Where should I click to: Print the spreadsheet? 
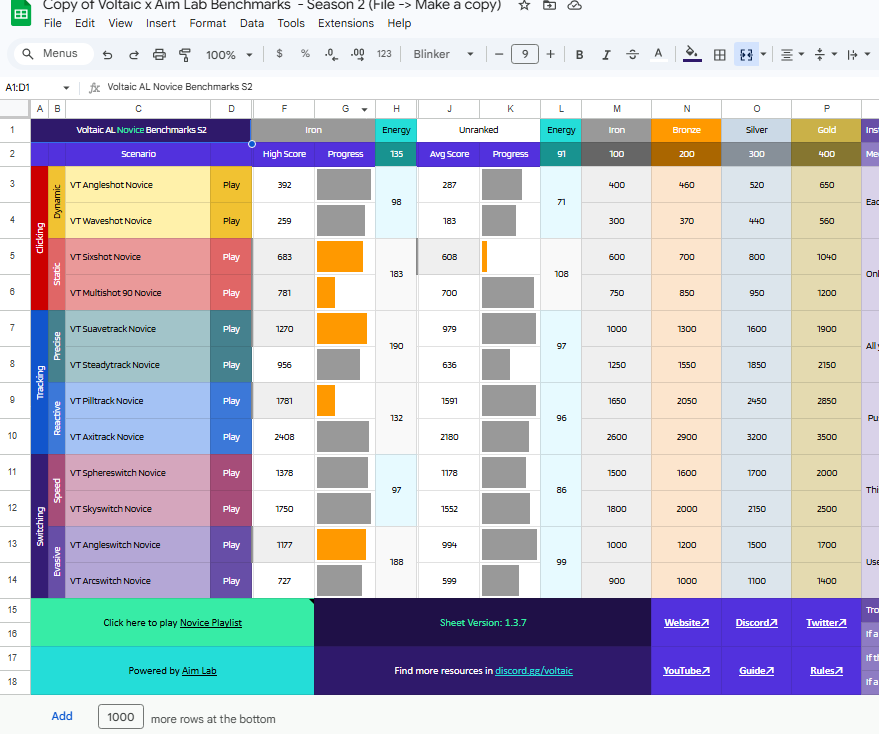coord(159,54)
